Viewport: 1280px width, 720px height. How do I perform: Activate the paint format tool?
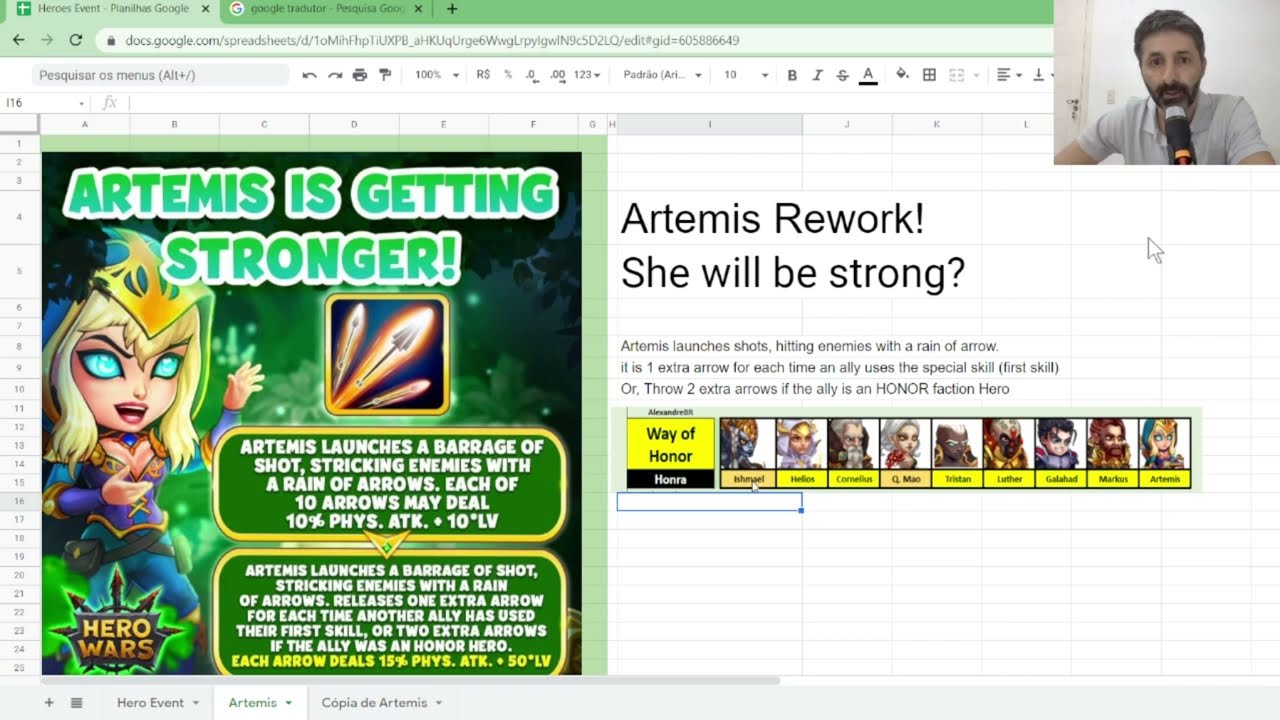(x=385, y=75)
